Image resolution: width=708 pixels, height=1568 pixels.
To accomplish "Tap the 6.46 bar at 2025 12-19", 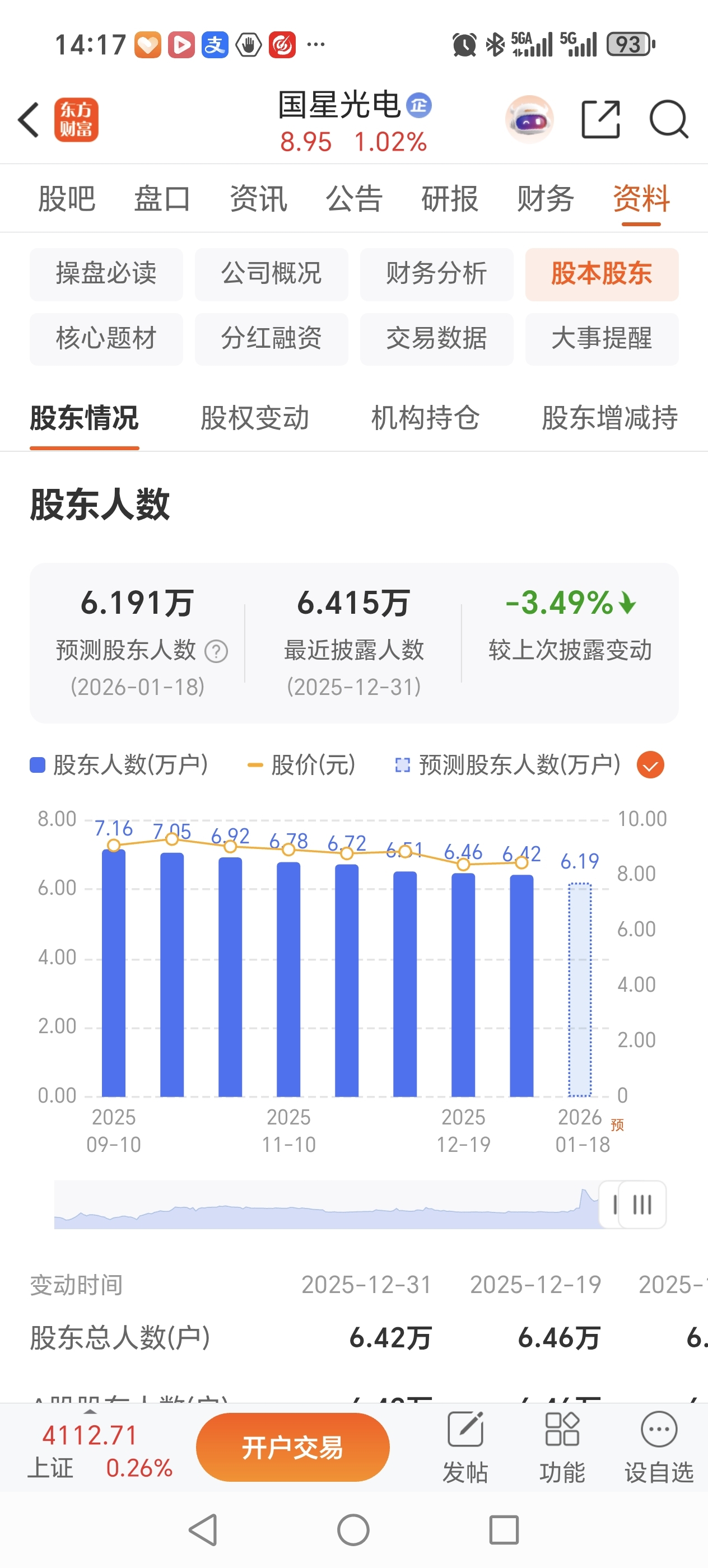I will pyautogui.click(x=463, y=985).
